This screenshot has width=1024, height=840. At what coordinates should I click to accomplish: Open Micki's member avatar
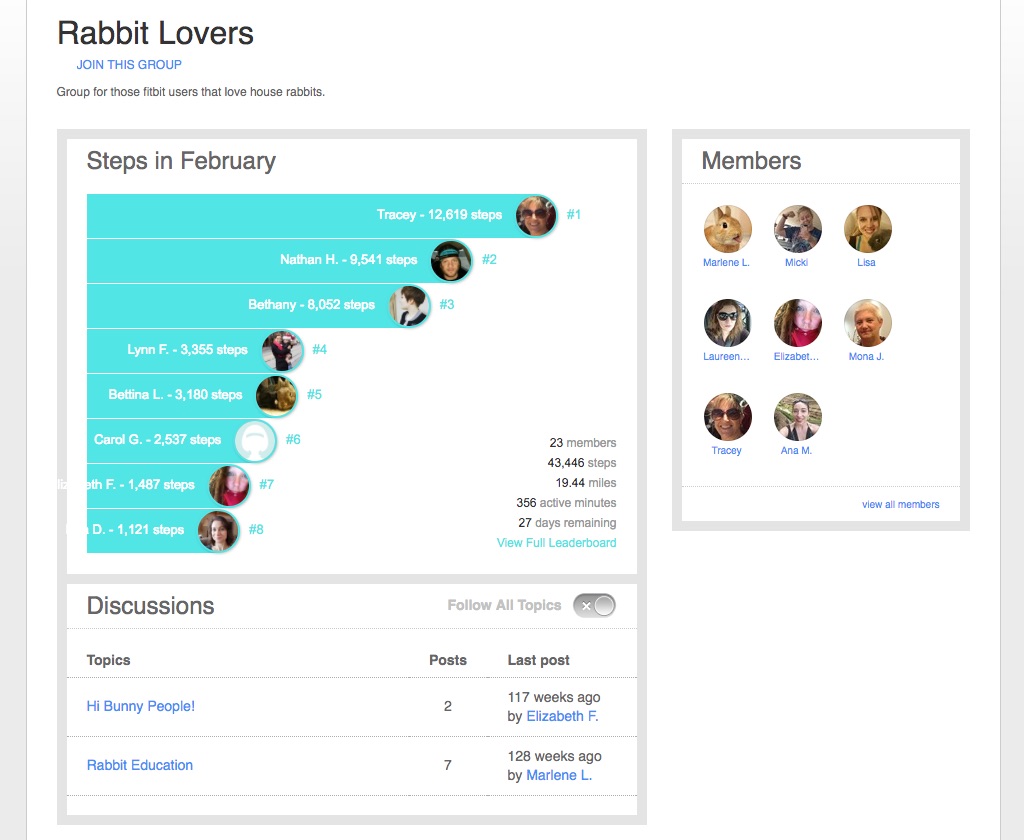[797, 229]
